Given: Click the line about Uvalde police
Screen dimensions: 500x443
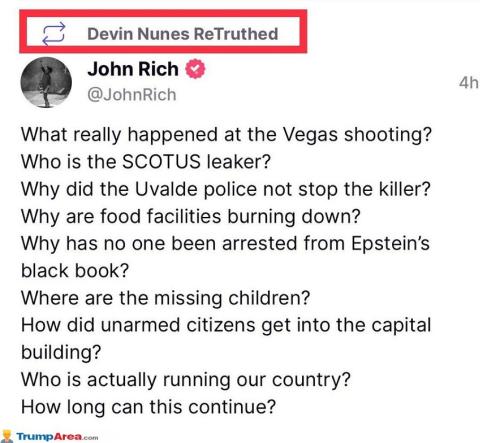Looking at the screenshot, I should pyautogui.click(x=226, y=189).
